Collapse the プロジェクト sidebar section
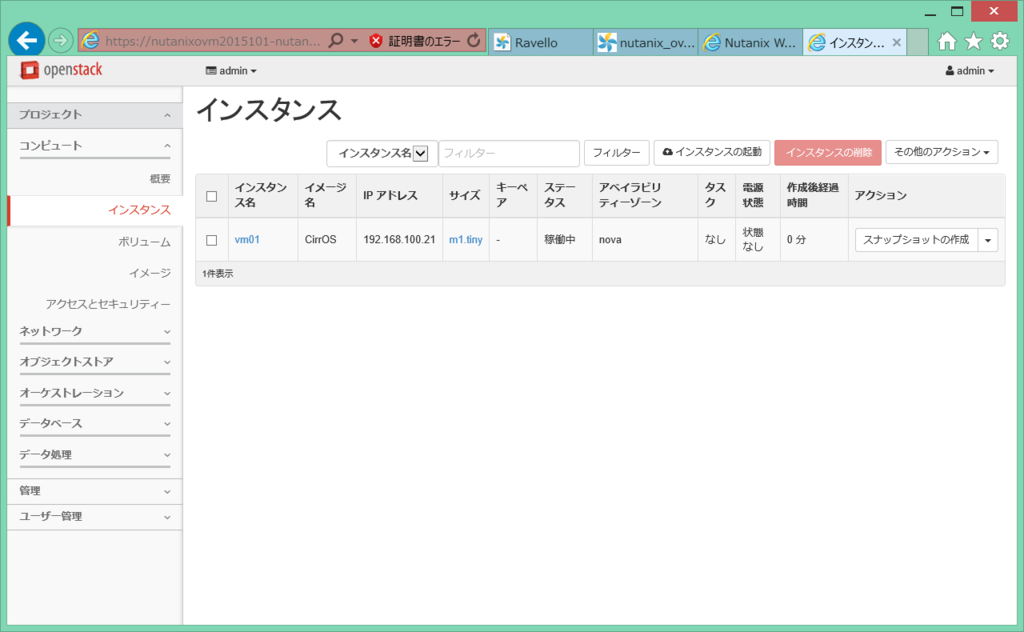 click(x=95, y=115)
